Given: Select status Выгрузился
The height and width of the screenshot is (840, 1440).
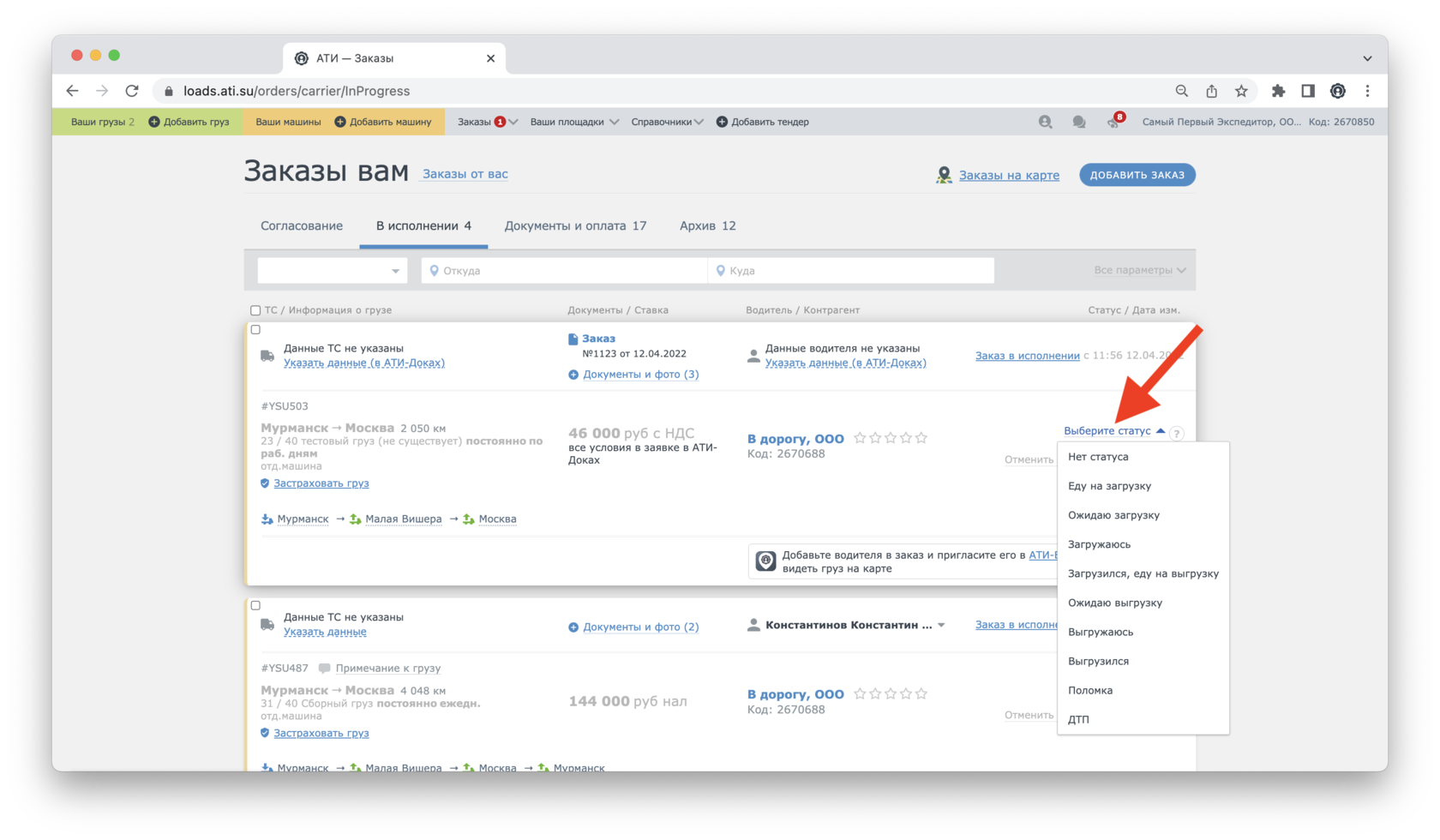Looking at the screenshot, I should click(1143, 661).
